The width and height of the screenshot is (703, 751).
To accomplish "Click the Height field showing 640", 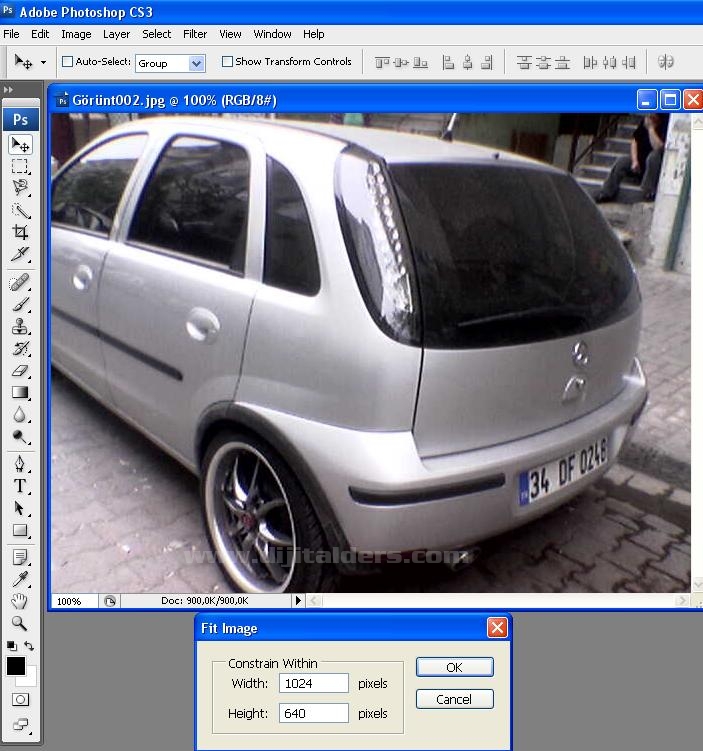I will click(x=314, y=713).
